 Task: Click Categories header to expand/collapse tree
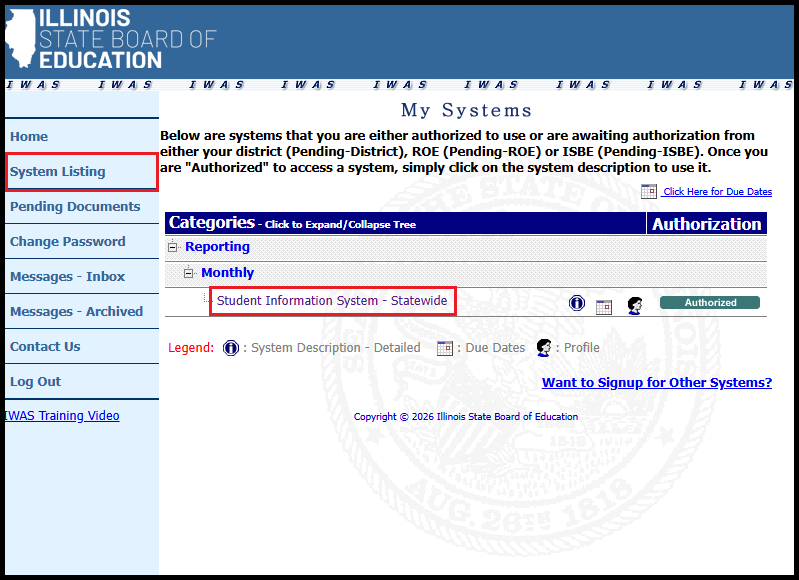click(x=292, y=223)
